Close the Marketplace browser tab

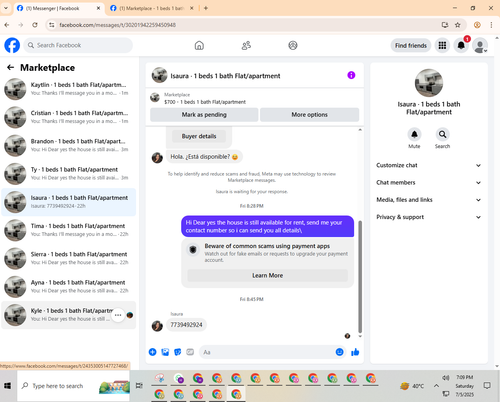click(192, 8)
